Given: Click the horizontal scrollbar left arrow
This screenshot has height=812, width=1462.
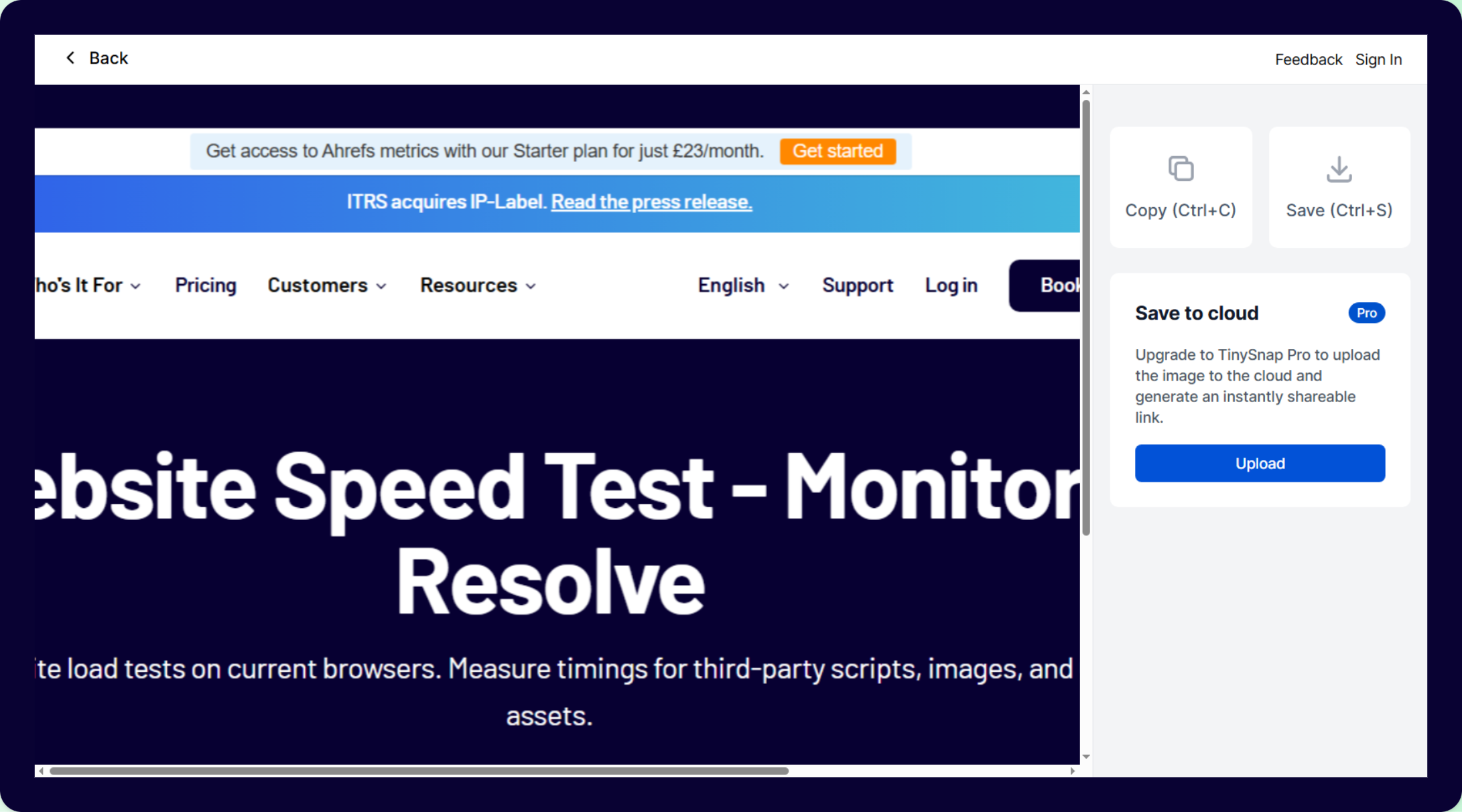Looking at the screenshot, I should [42, 771].
